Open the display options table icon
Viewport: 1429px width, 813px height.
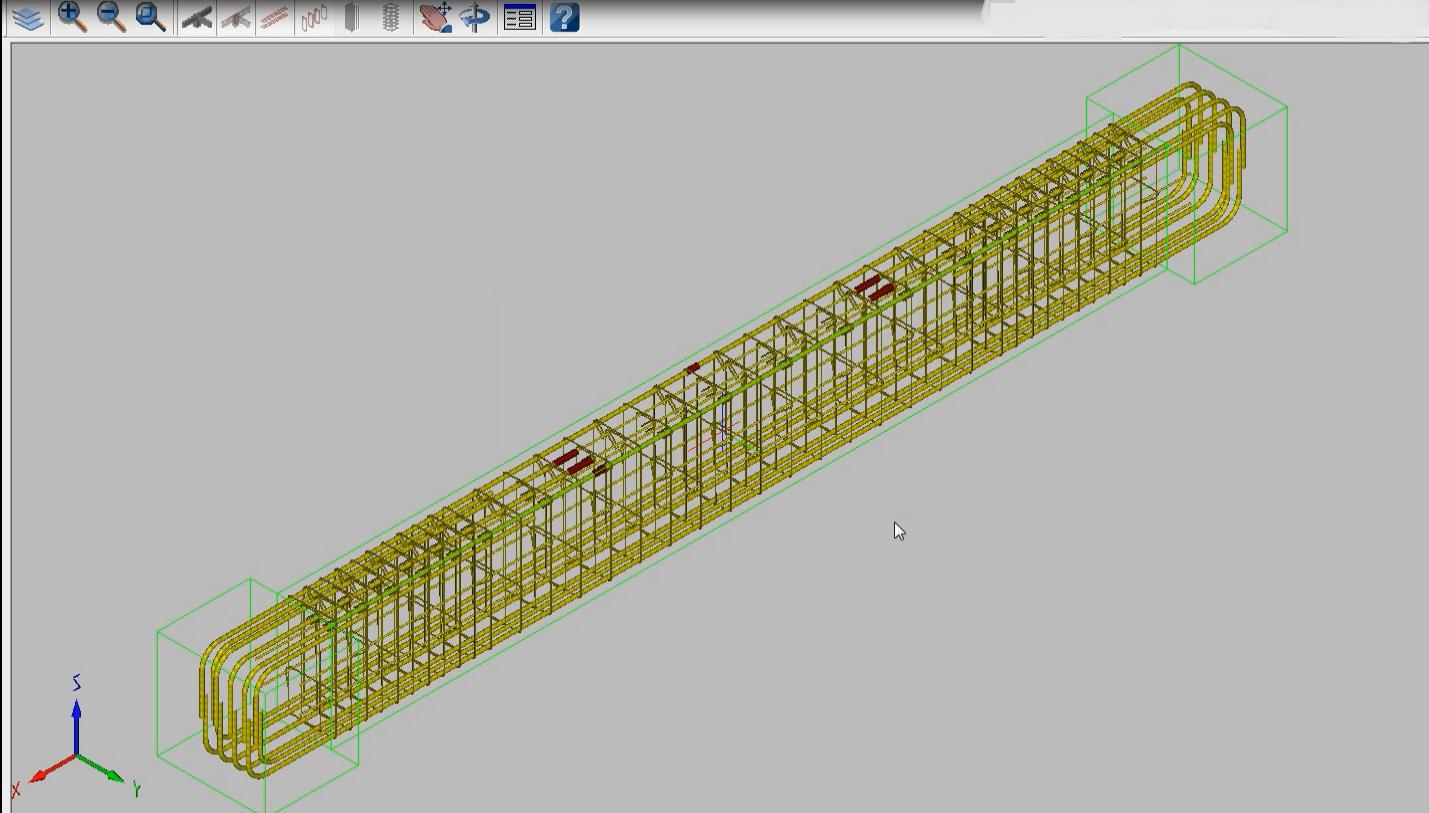pyautogui.click(x=520, y=18)
